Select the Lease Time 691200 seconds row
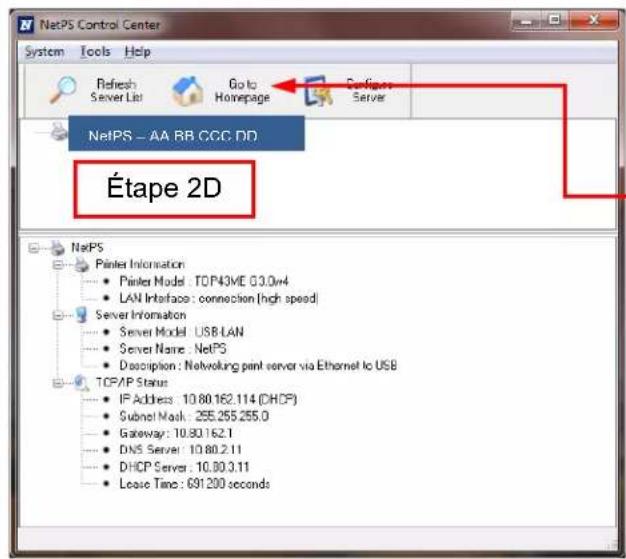 tap(194, 484)
